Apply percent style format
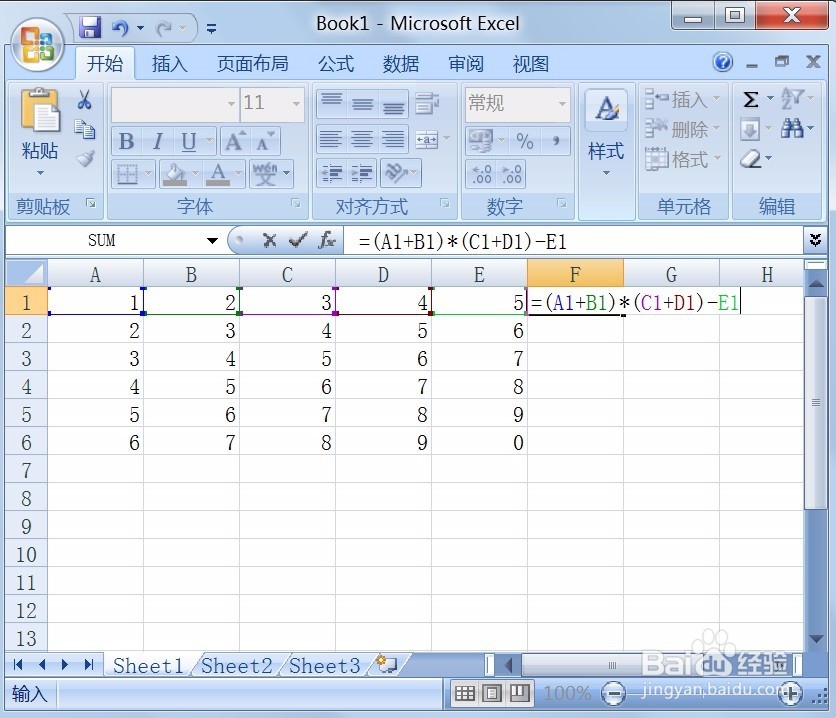This screenshot has height=718, width=836. click(x=525, y=141)
